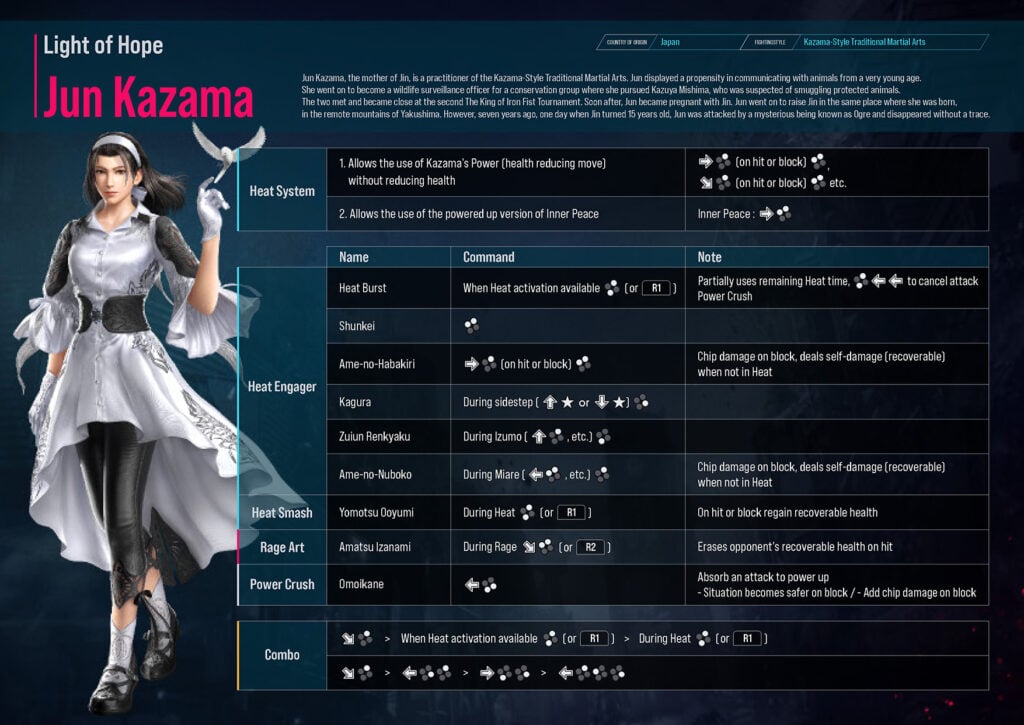Select the Heat System section label
The image size is (1024, 725).
coord(282,190)
